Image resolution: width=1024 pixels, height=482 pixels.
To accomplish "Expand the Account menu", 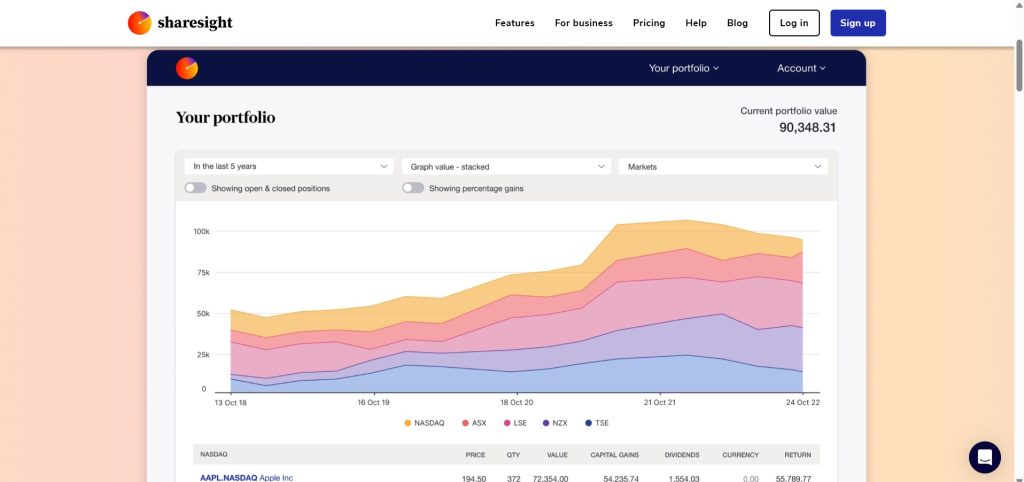I will click(801, 68).
